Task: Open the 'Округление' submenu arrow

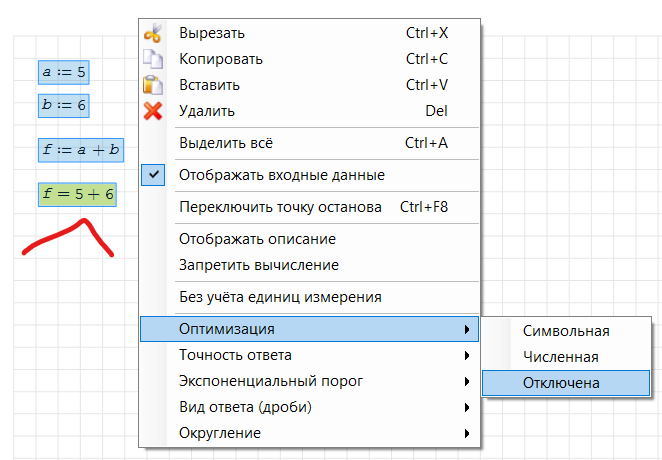Action: coord(466,433)
